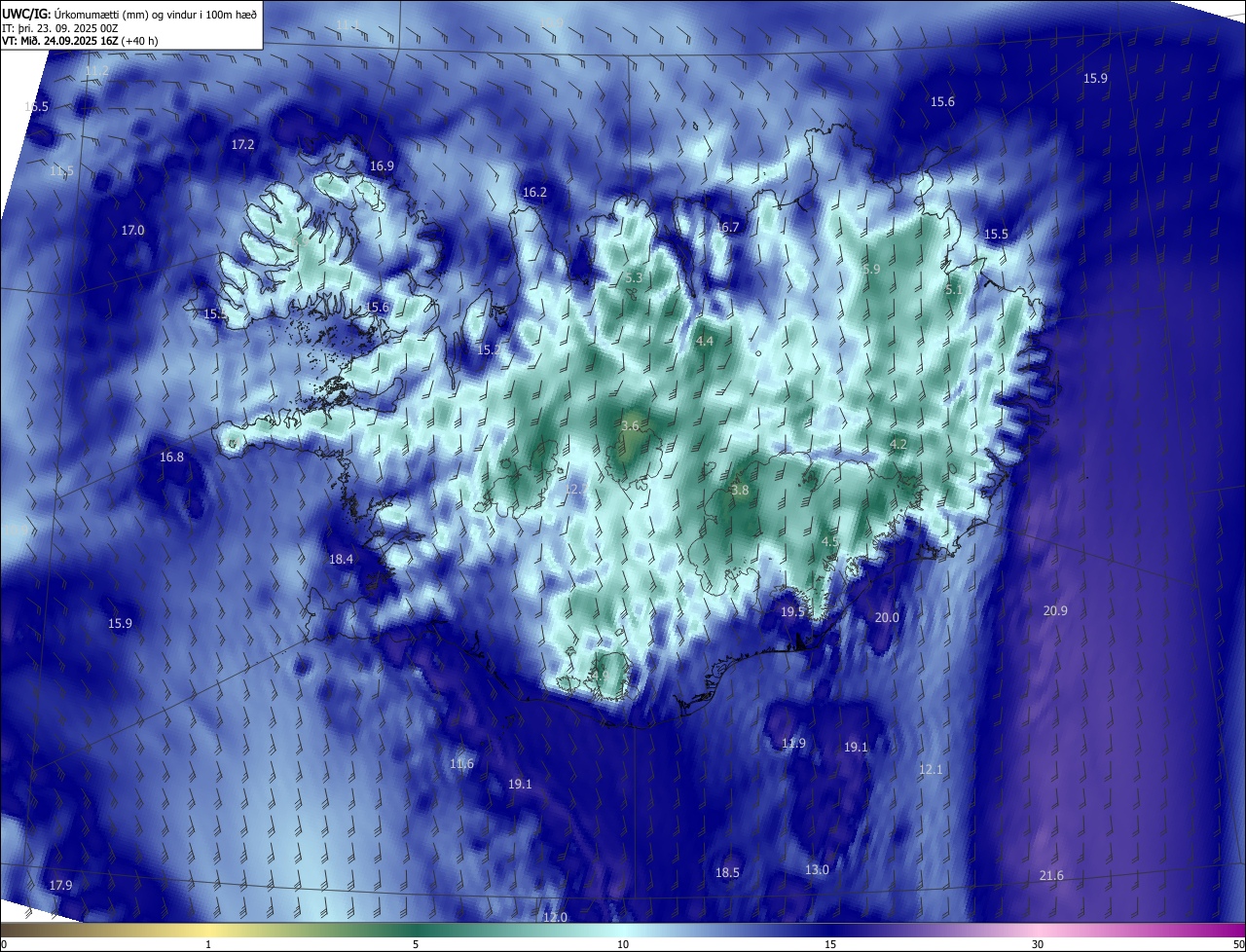Screen dimensions: 1246x952
Task: Click the 17.0 value label
Action: click(132, 231)
